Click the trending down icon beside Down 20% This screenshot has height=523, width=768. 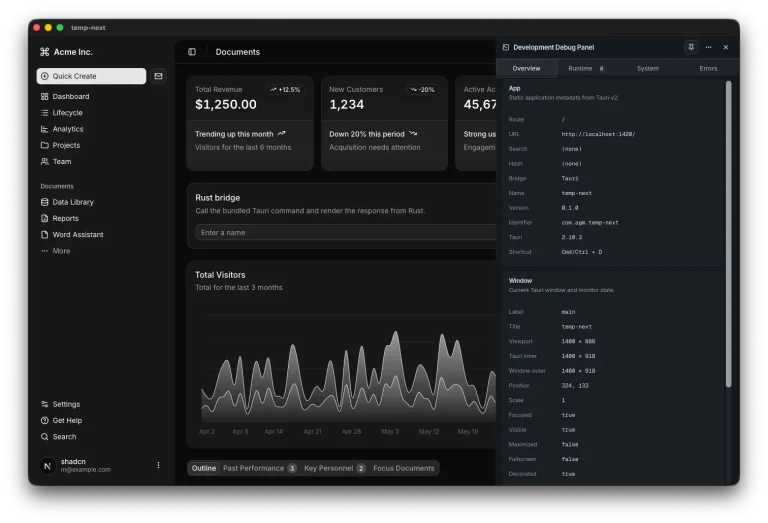[x=413, y=133]
